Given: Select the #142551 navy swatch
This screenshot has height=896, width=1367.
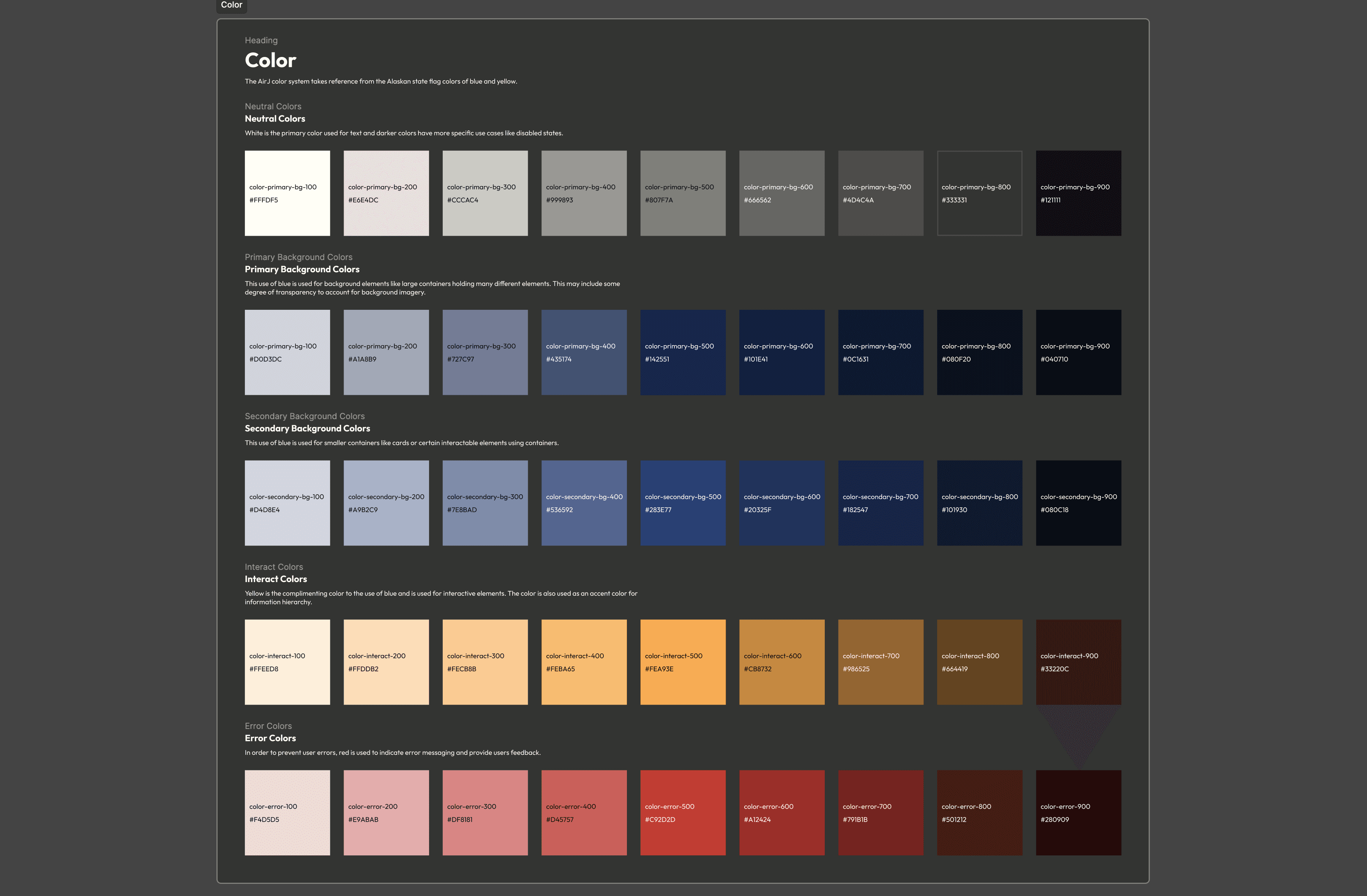Looking at the screenshot, I should click(x=683, y=353).
